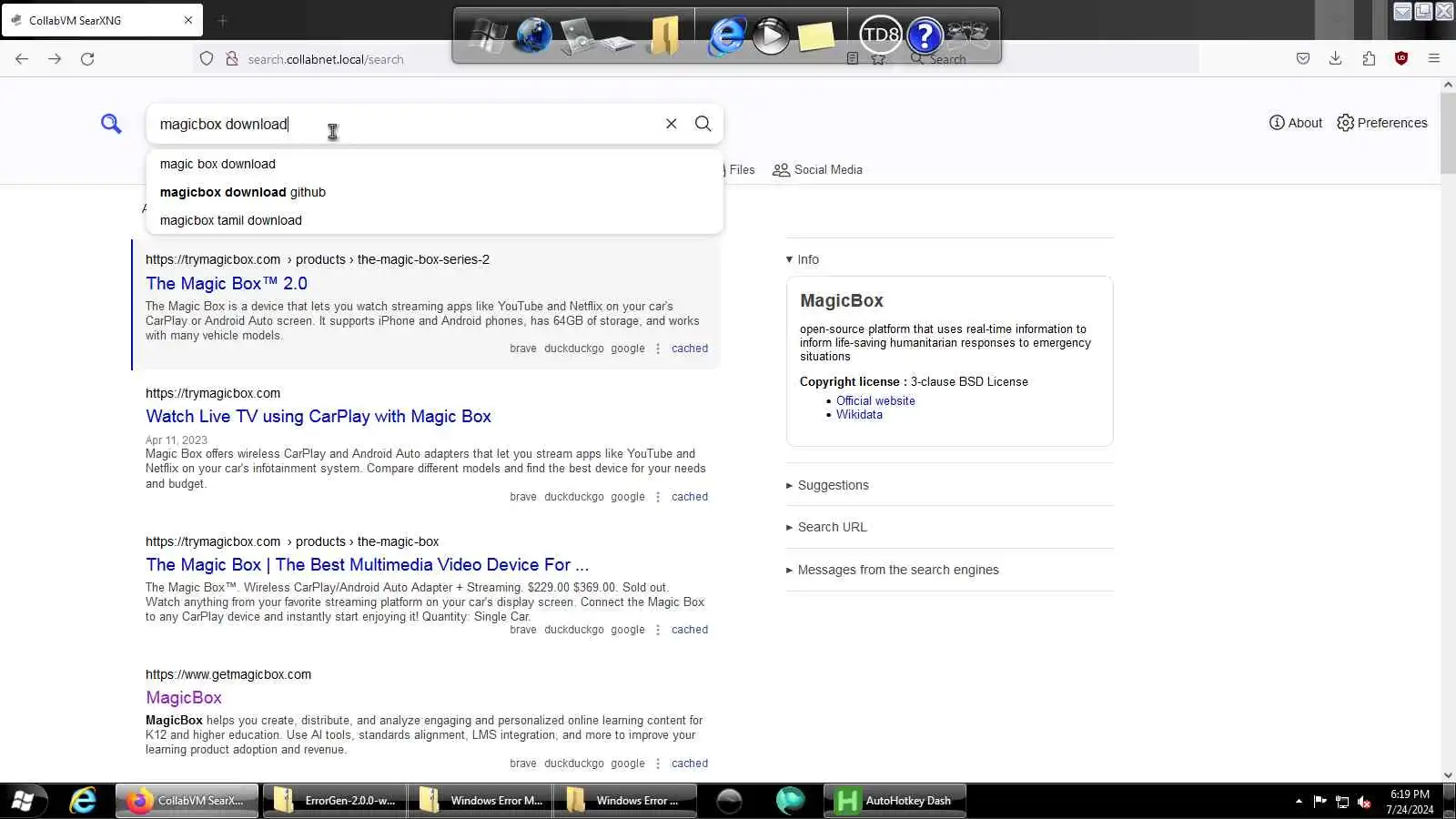Switch to the Social Media category

click(817, 170)
